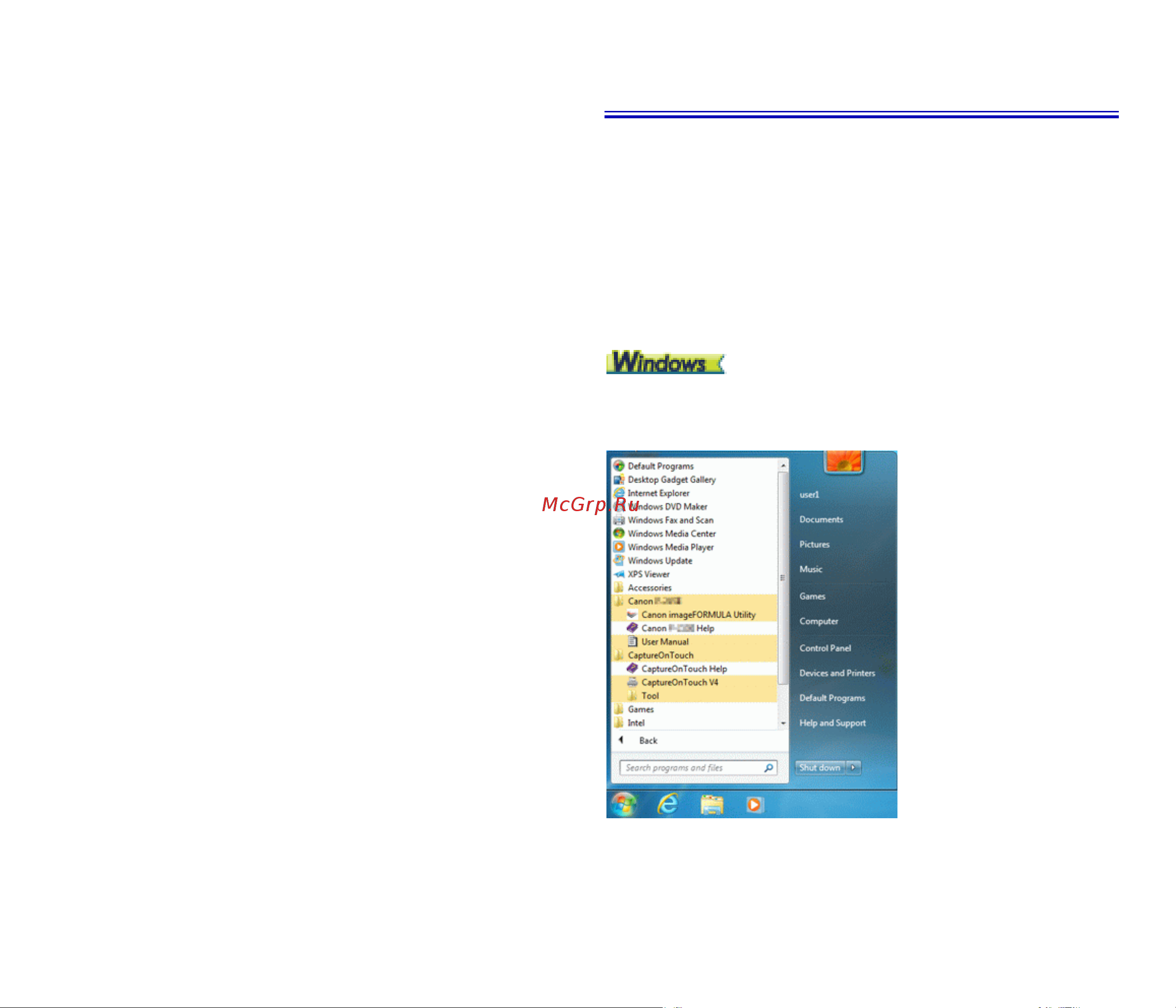Open Help and Support

point(832,723)
